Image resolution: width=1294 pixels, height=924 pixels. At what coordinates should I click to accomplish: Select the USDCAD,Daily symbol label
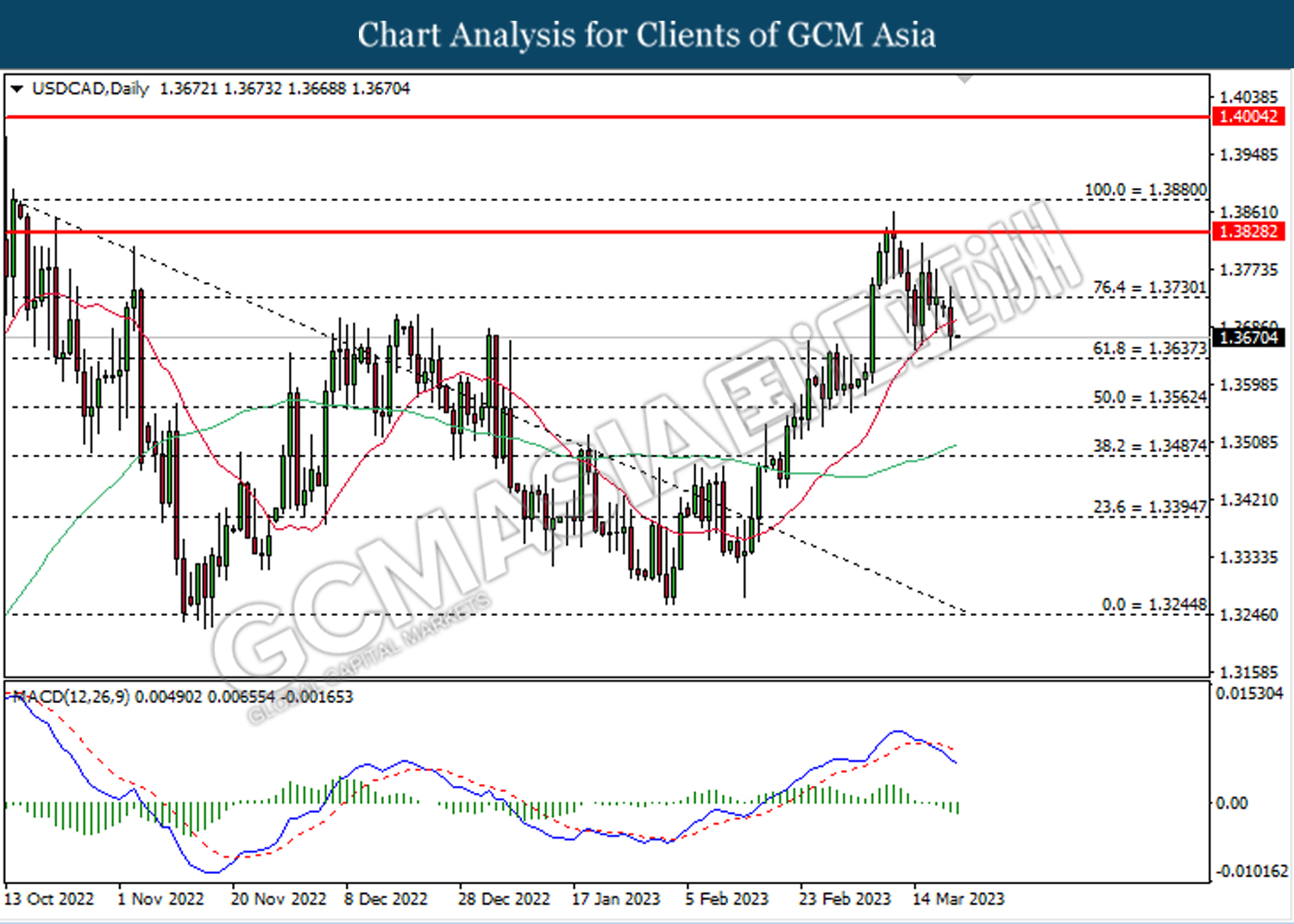pos(91,88)
